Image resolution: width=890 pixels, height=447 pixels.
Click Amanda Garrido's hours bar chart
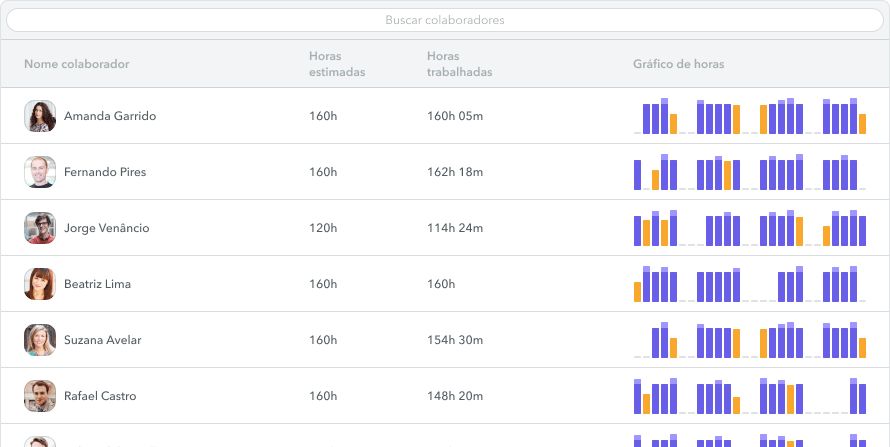click(750, 116)
